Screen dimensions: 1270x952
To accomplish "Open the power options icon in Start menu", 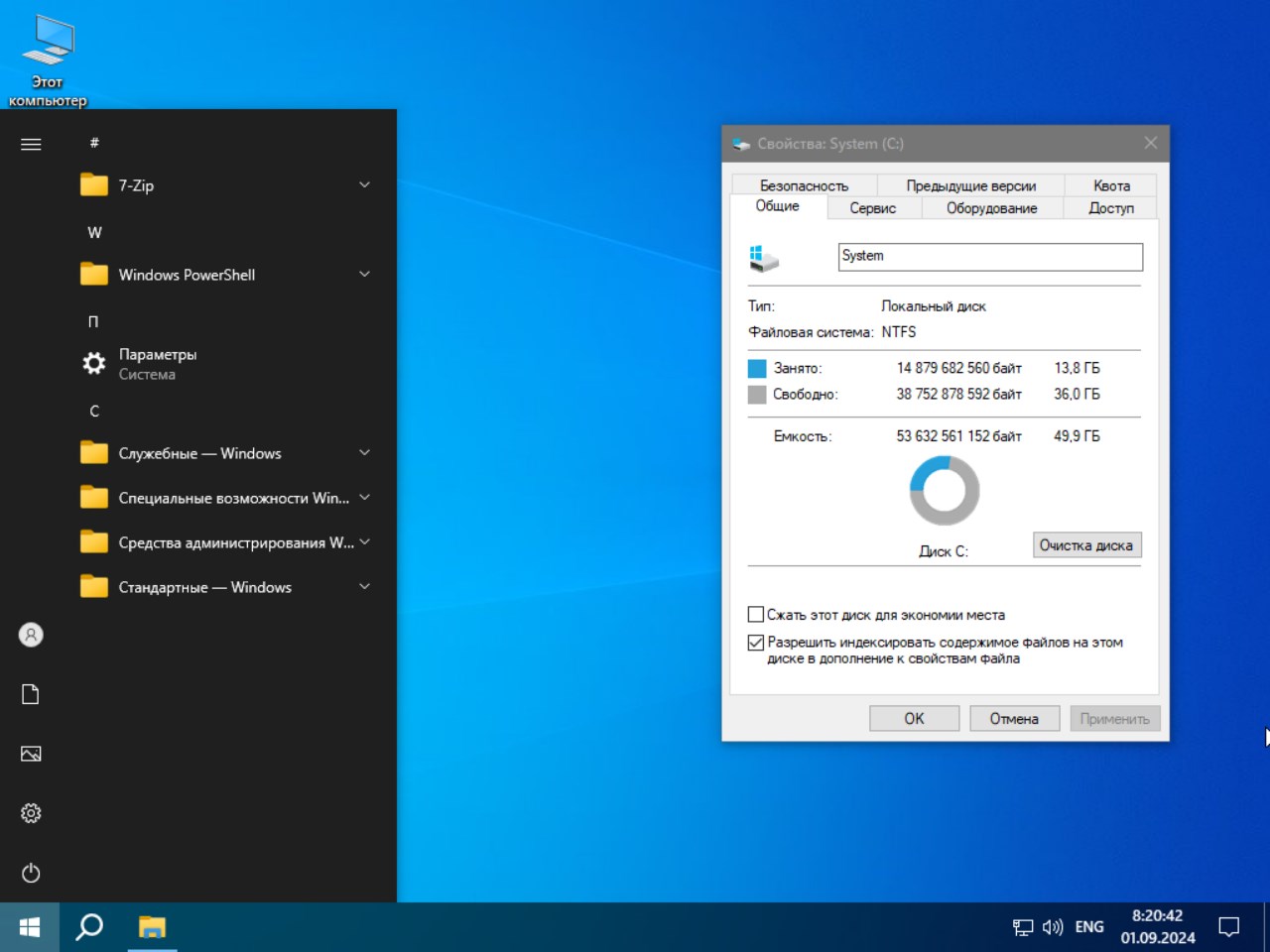I will tap(31, 873).
